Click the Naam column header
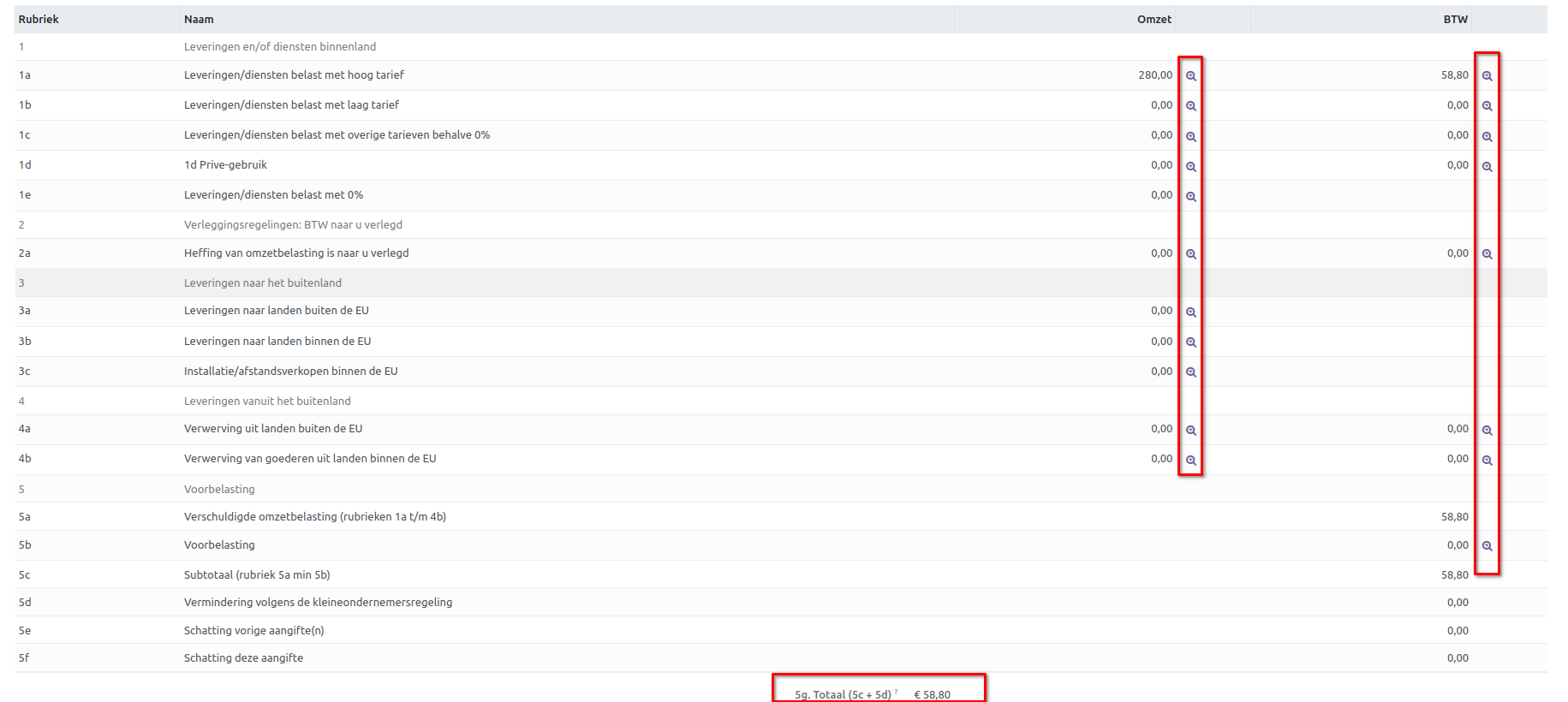 [199, 20]
